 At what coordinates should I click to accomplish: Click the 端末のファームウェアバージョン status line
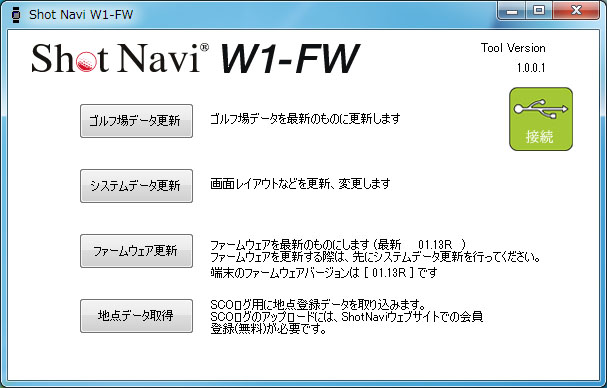[x=324, y=273]
